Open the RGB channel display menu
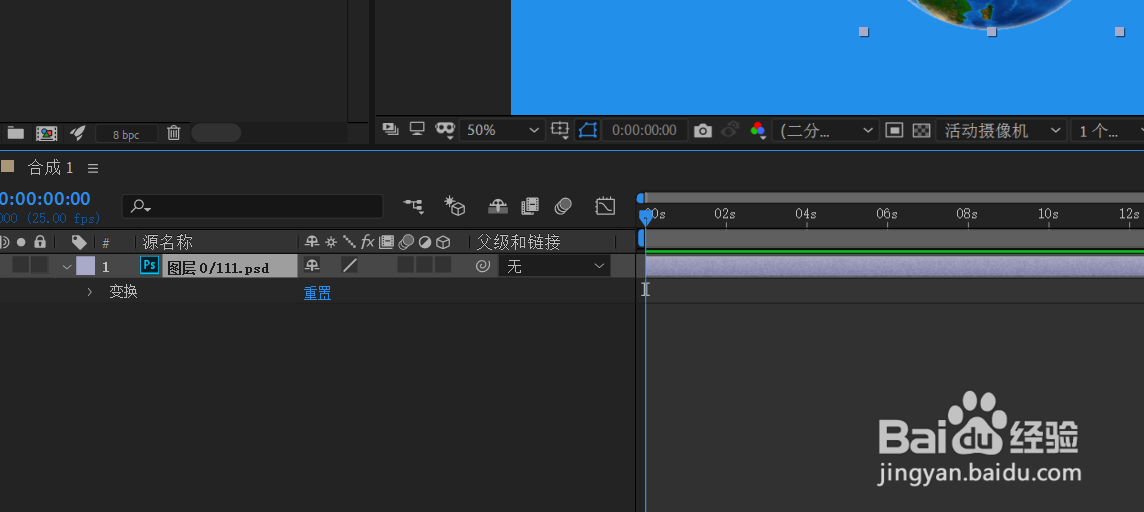 pos(758,130)
